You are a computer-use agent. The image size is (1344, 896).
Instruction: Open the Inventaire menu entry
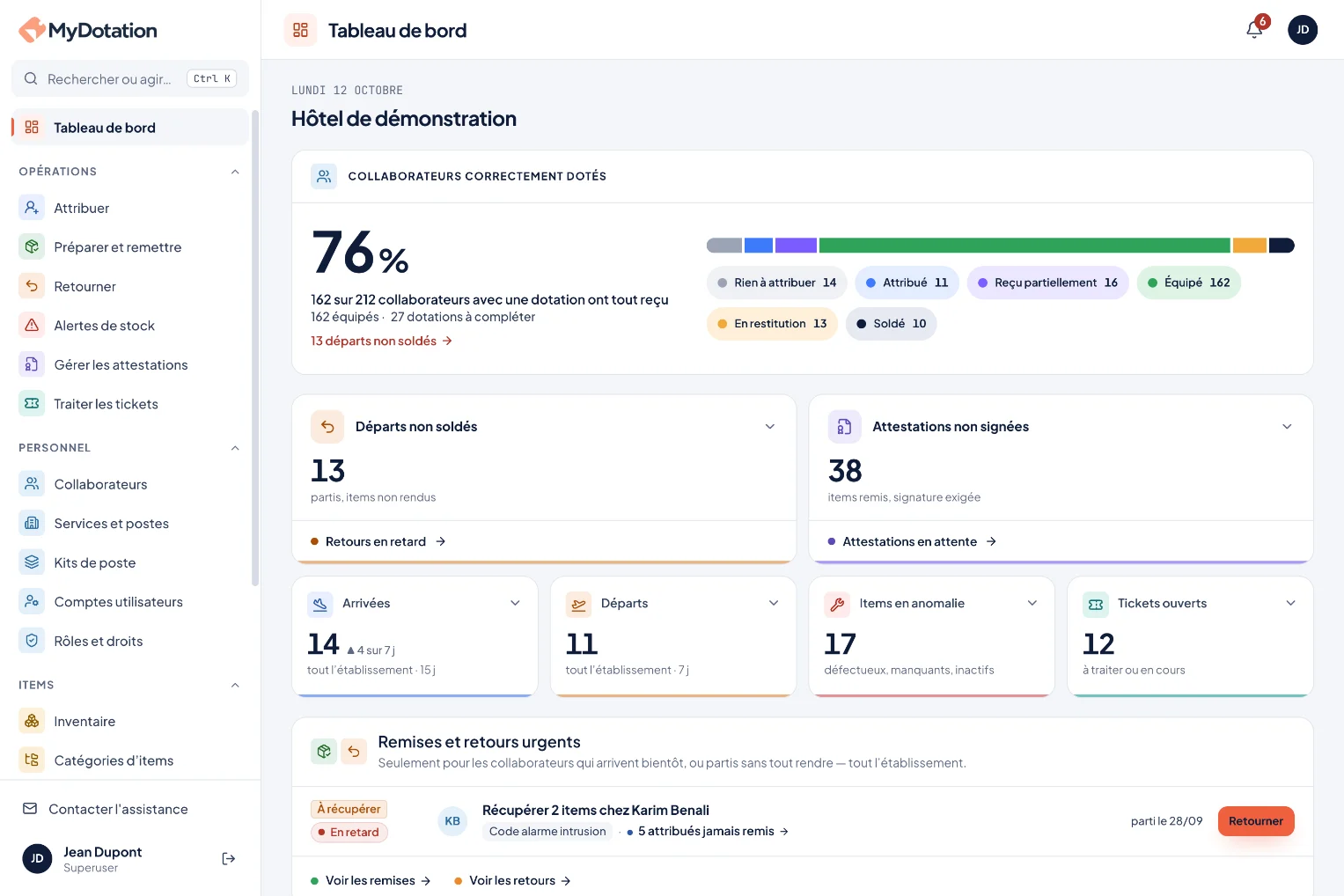coord(130,721)
